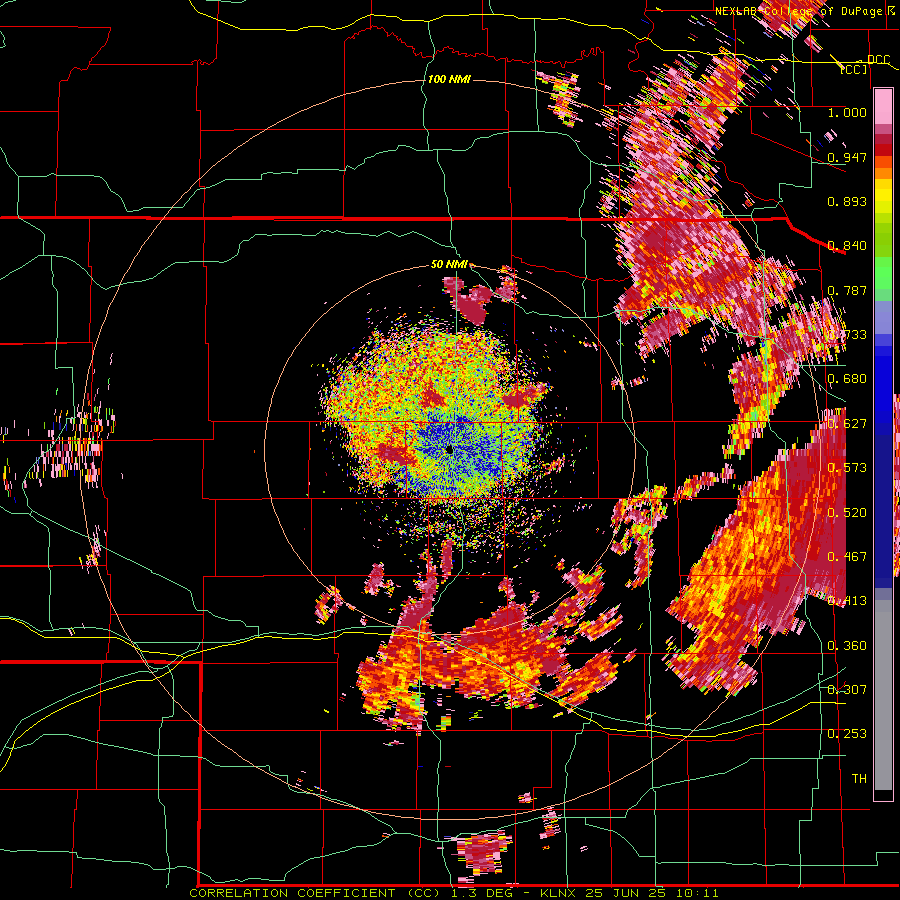Click the dark red segment of the color bar
Image resolution: width=900 pixels, height=900 pixels.
coord(883,149)
